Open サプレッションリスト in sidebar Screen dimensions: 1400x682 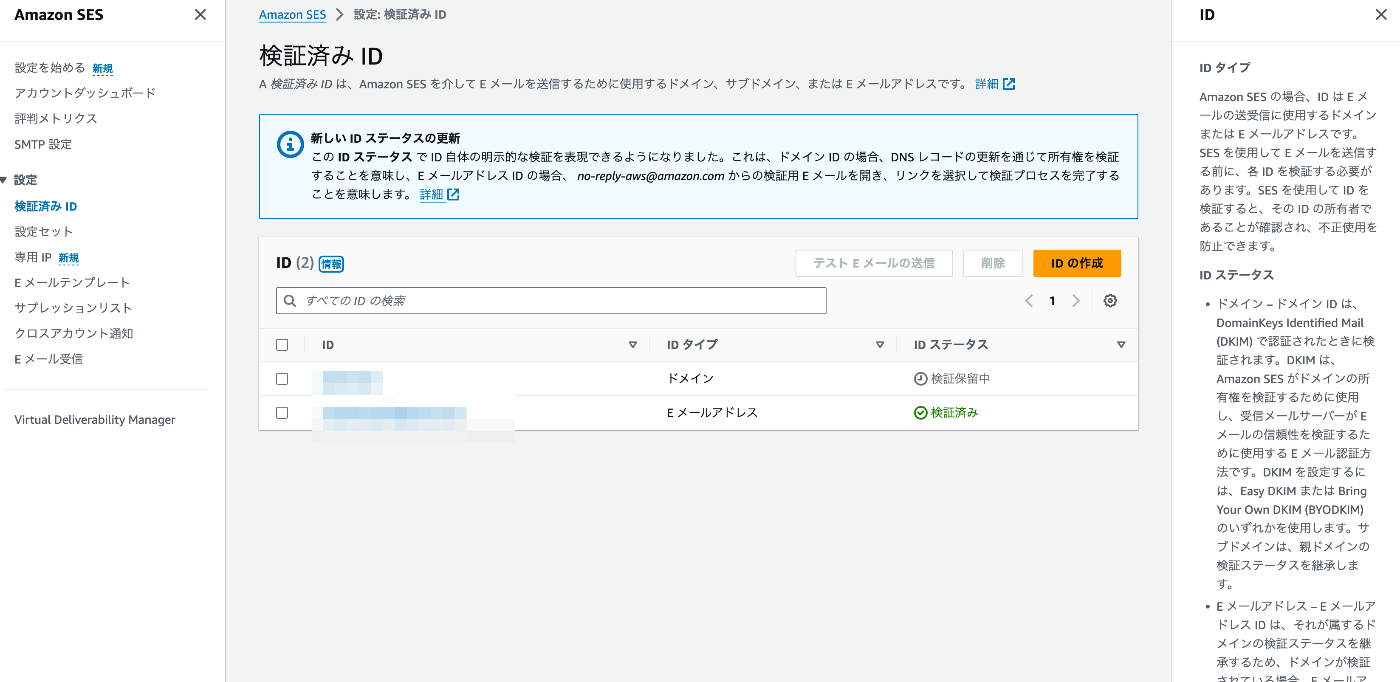point(73,308)
